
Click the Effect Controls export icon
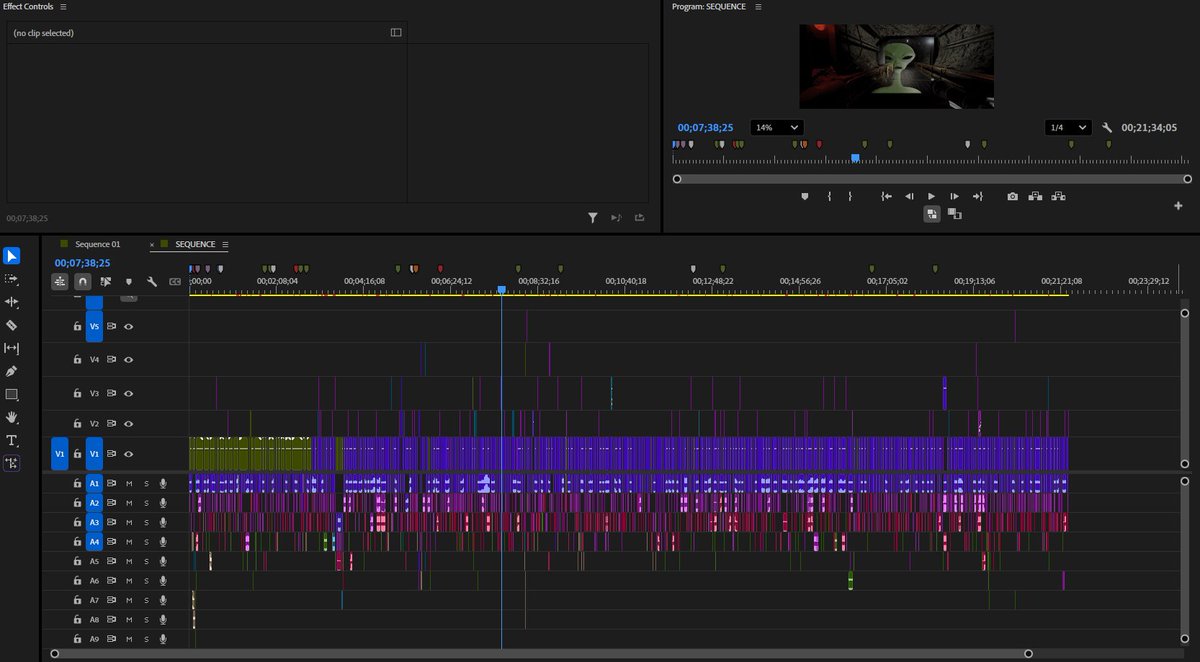[640, 217]
